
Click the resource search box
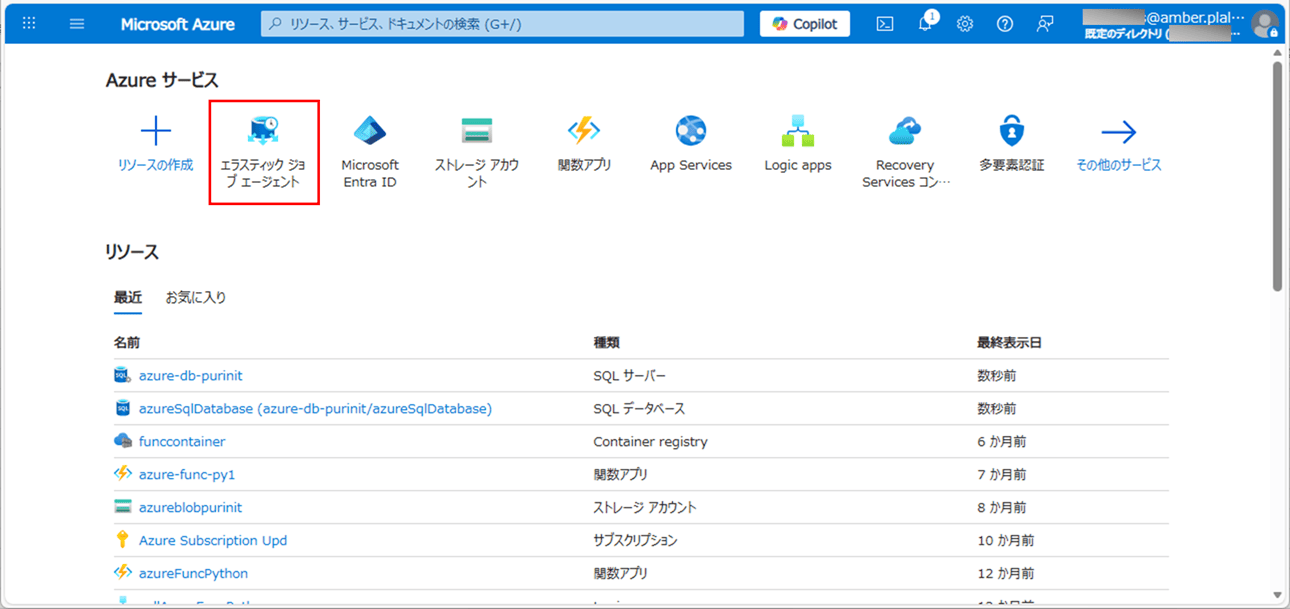(x=502, y=24)
